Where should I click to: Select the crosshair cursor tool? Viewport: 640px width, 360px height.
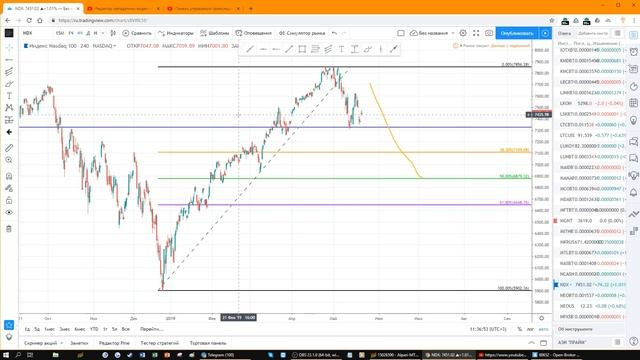click(x=9, y=48)
